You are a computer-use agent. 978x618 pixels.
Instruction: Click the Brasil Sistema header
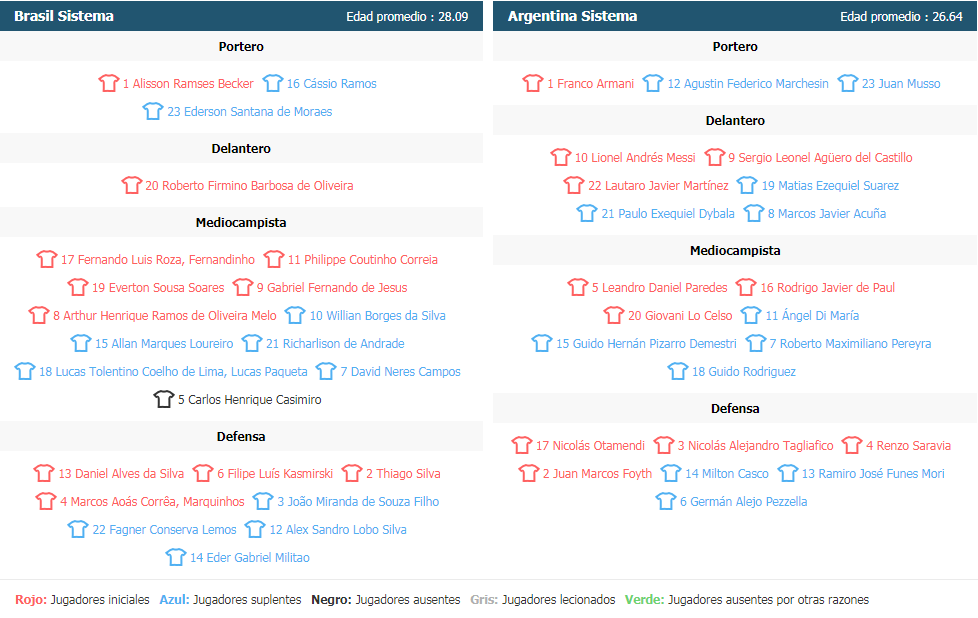[x=64, y=16]
